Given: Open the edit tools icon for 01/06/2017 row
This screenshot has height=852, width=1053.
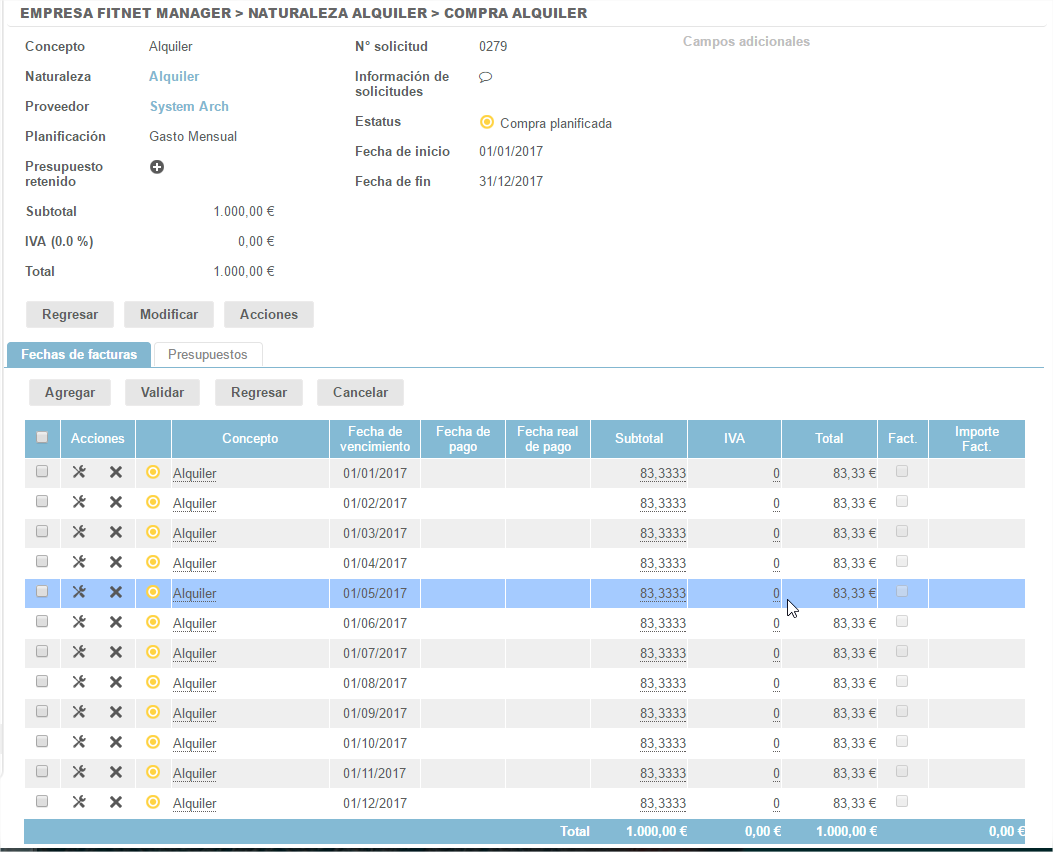Looking at the screenshot, I should click(x=79, y=622).
